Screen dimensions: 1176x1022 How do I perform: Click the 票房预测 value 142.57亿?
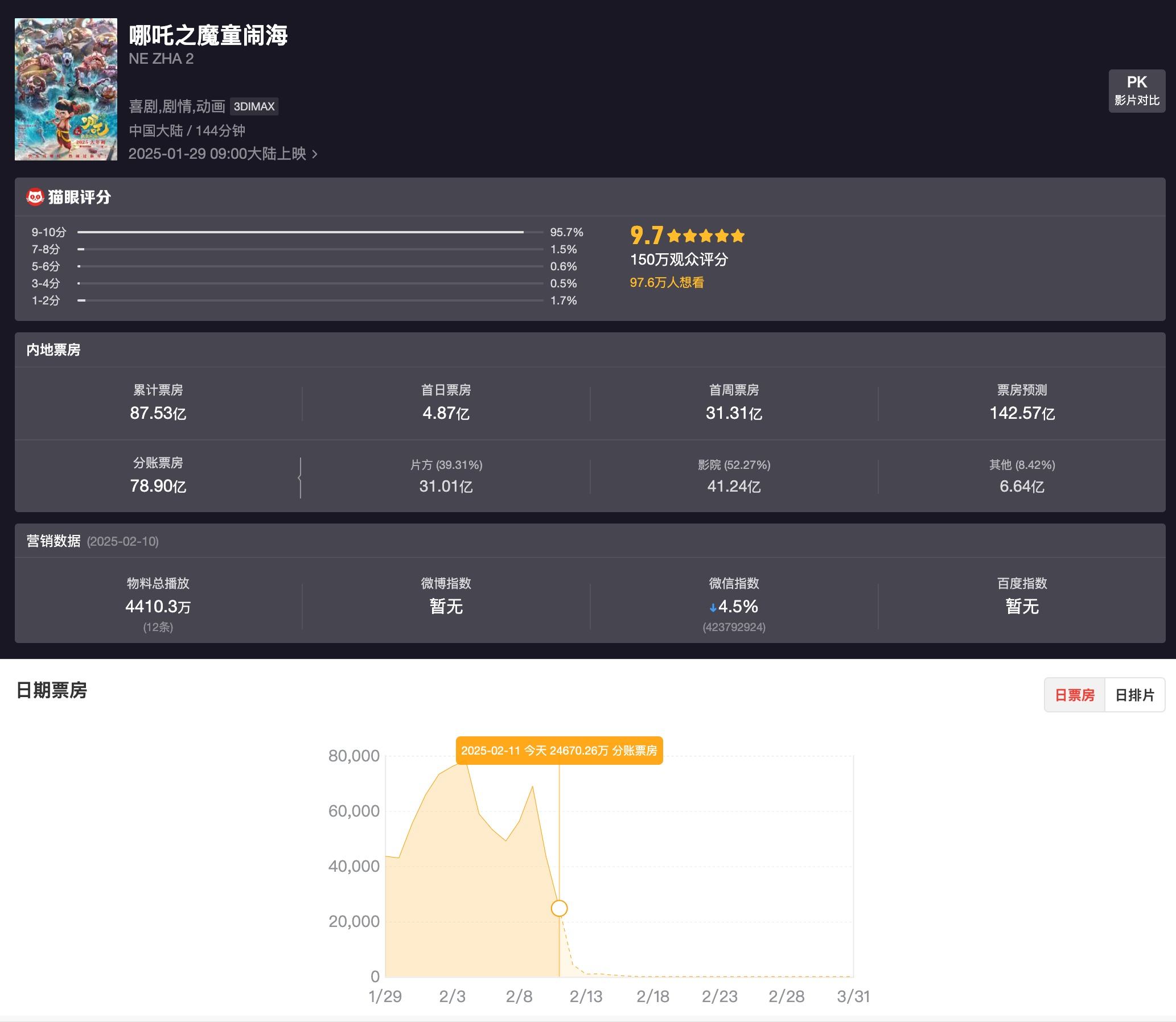(x=1022, y=413)
